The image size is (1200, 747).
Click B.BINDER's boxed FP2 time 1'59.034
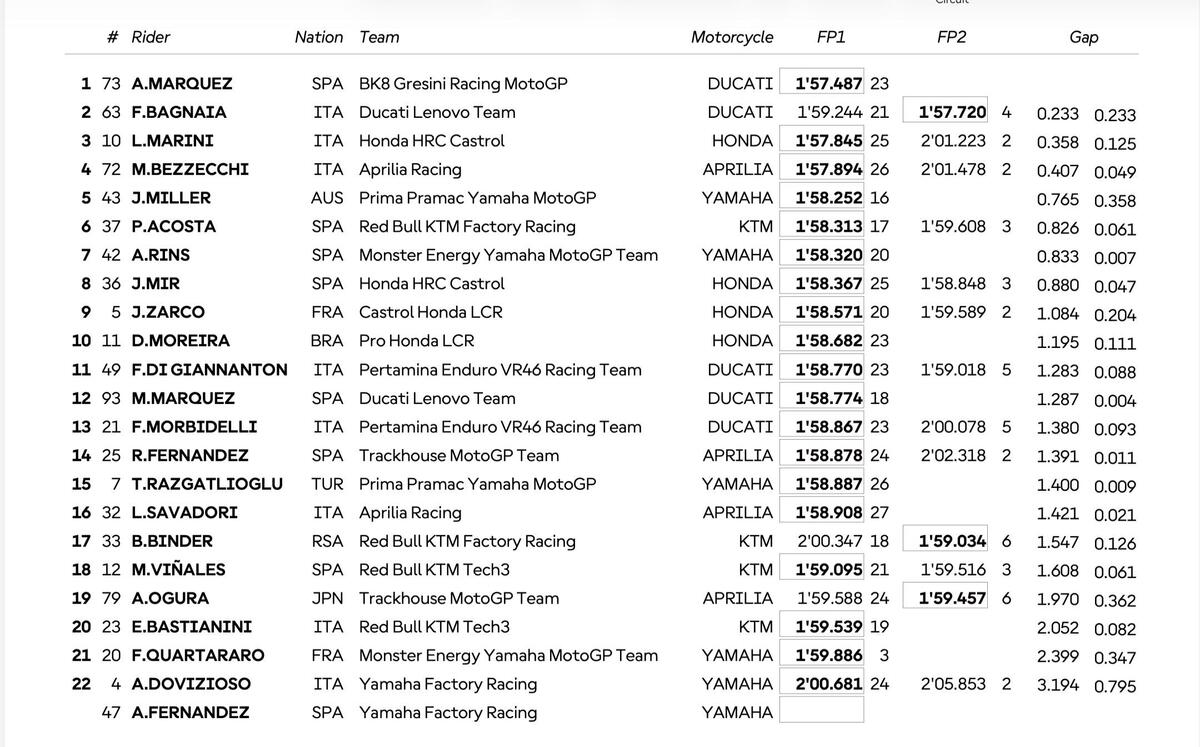pyautogui.click(x=952, y=541)
